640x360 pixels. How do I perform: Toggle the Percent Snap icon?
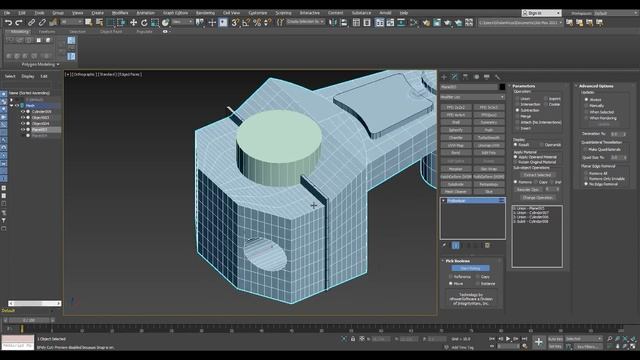click(257, 23)
